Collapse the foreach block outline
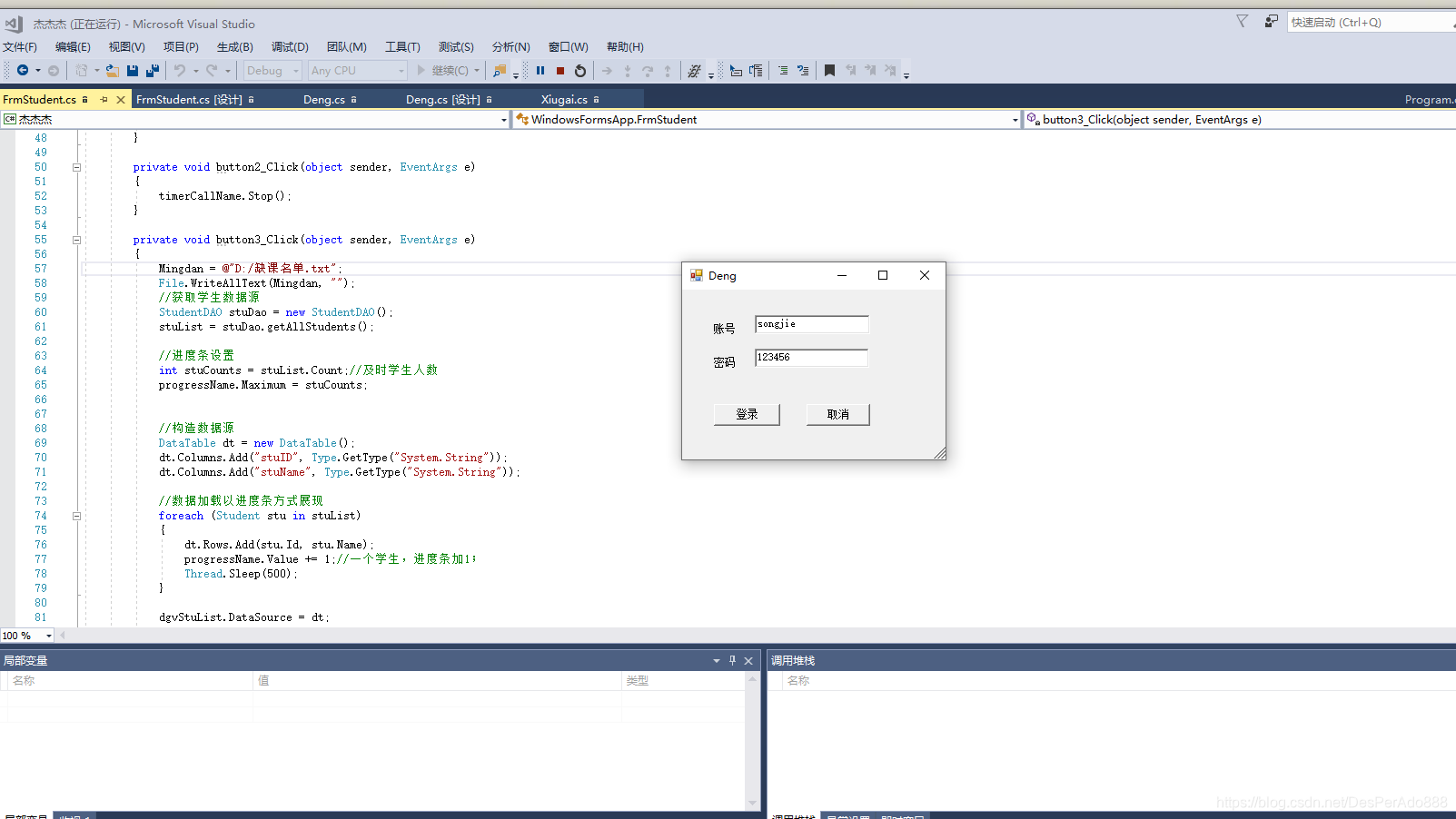The width and height of the screenshot is (1456, 819). [x=76, y=516]
